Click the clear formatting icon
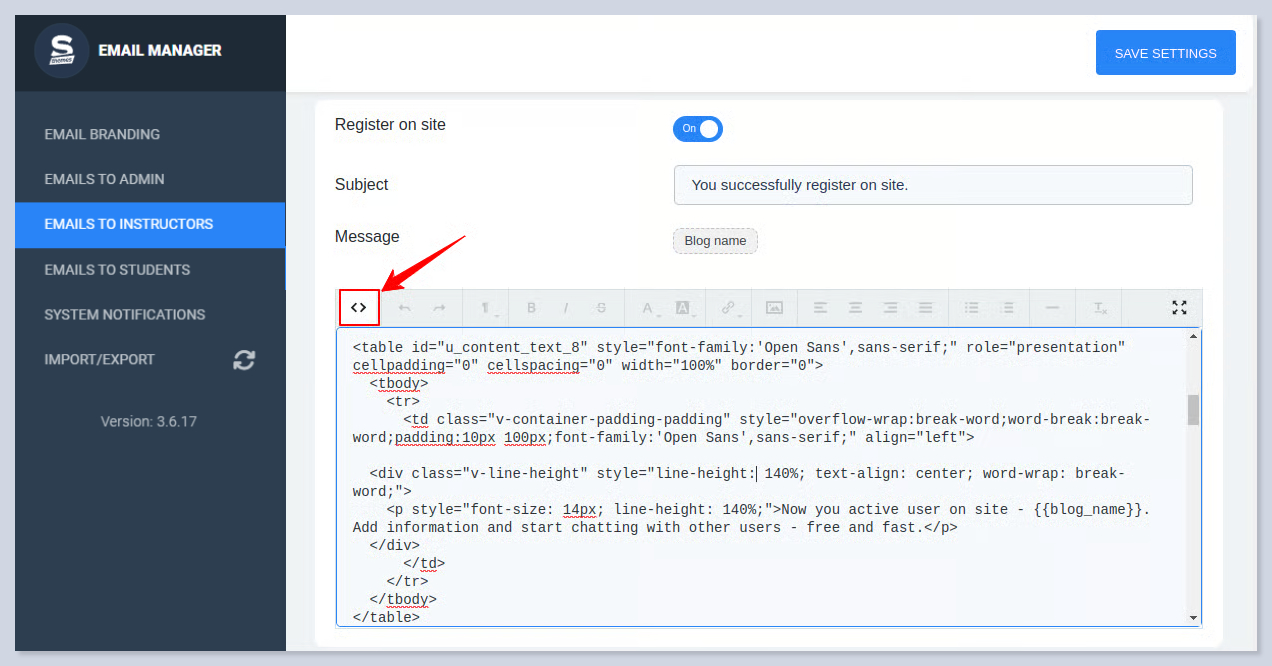The width and height of the screenshot is (1272, 666). pos(1099,308)
